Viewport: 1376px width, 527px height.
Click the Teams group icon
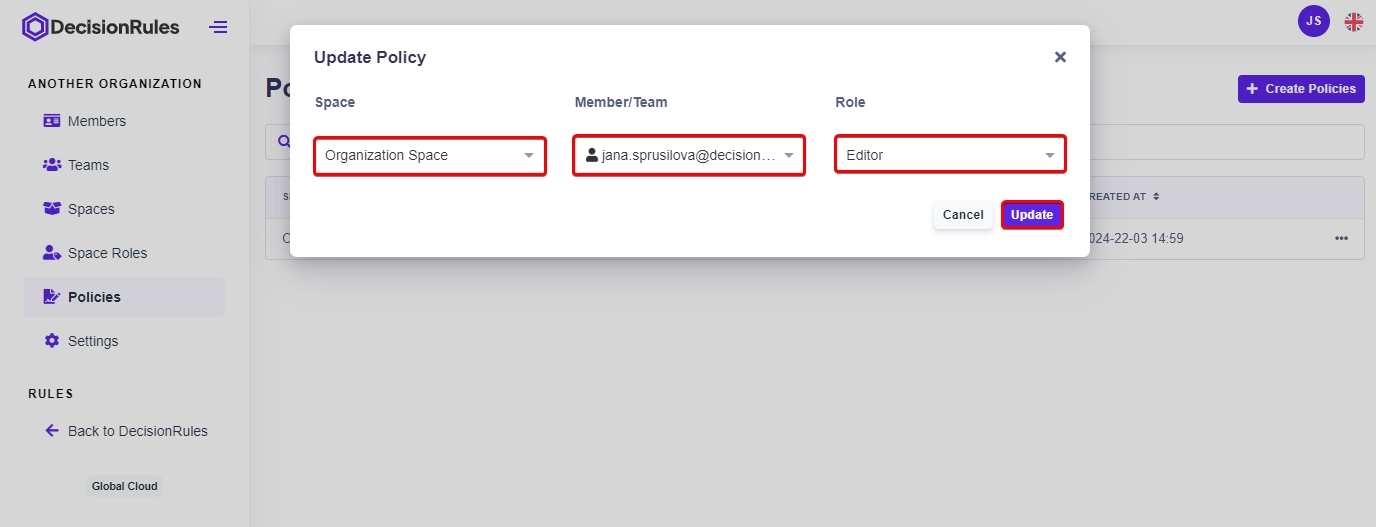52,165
